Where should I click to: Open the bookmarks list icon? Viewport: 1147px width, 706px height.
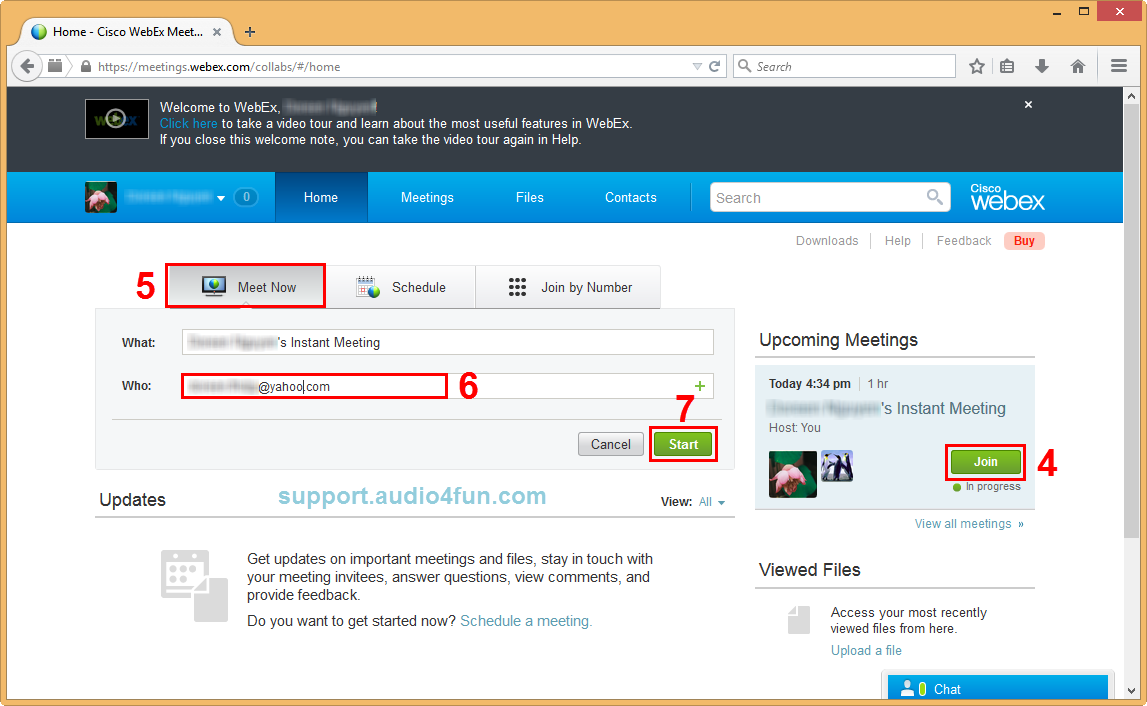tap(1007, 67)
